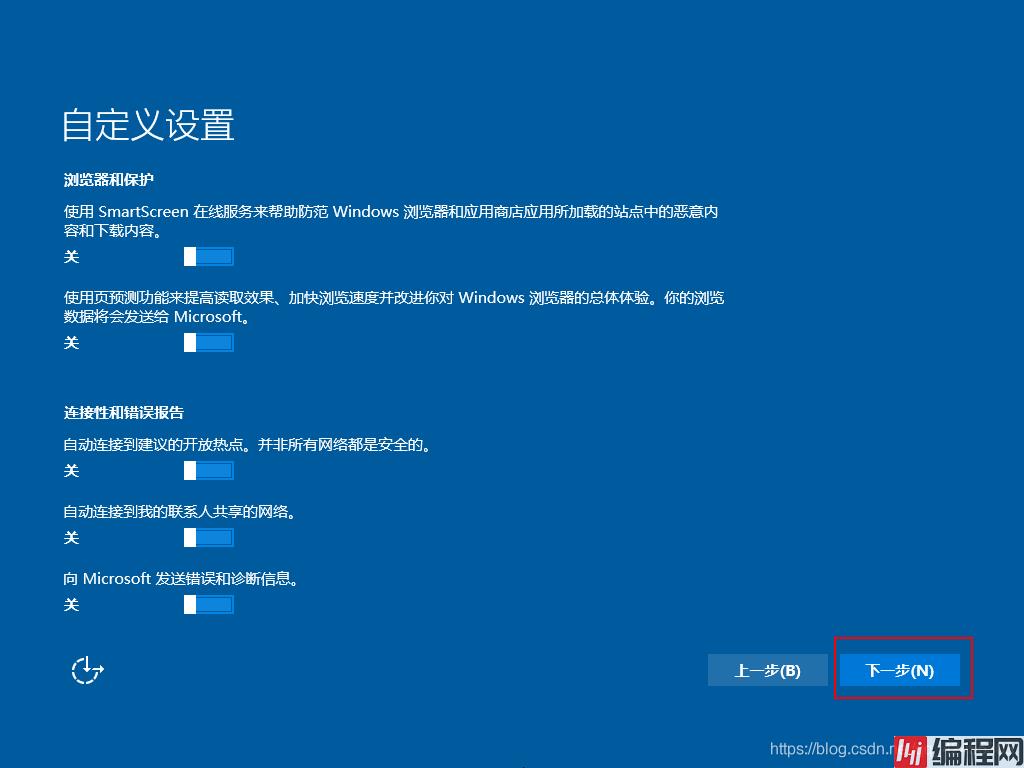Toggle the SmartScreen online service switch
Viewport: 1024px width, 768px height.
(x=209, y=257)
